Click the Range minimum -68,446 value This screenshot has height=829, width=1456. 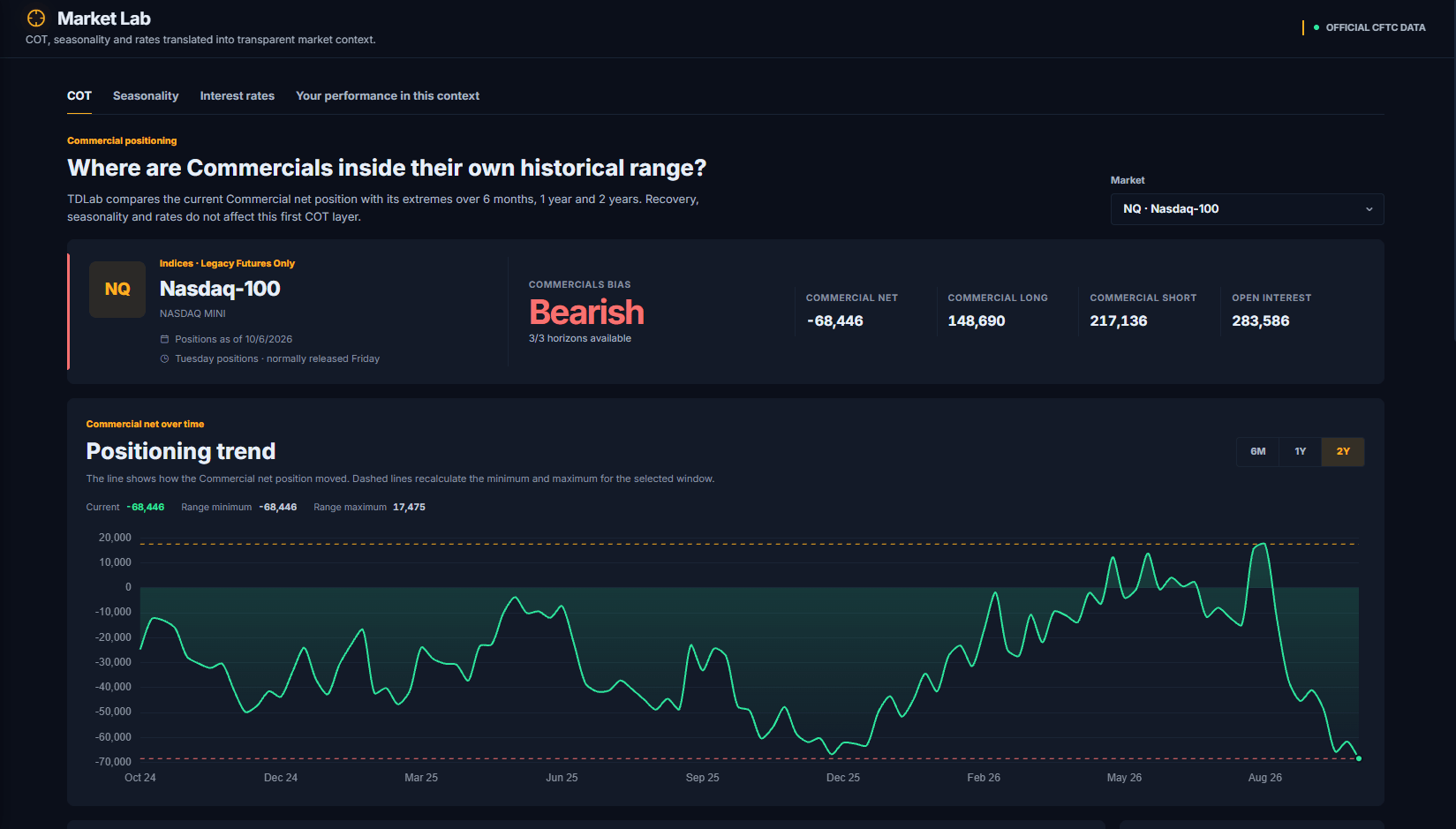click(278, 507)
